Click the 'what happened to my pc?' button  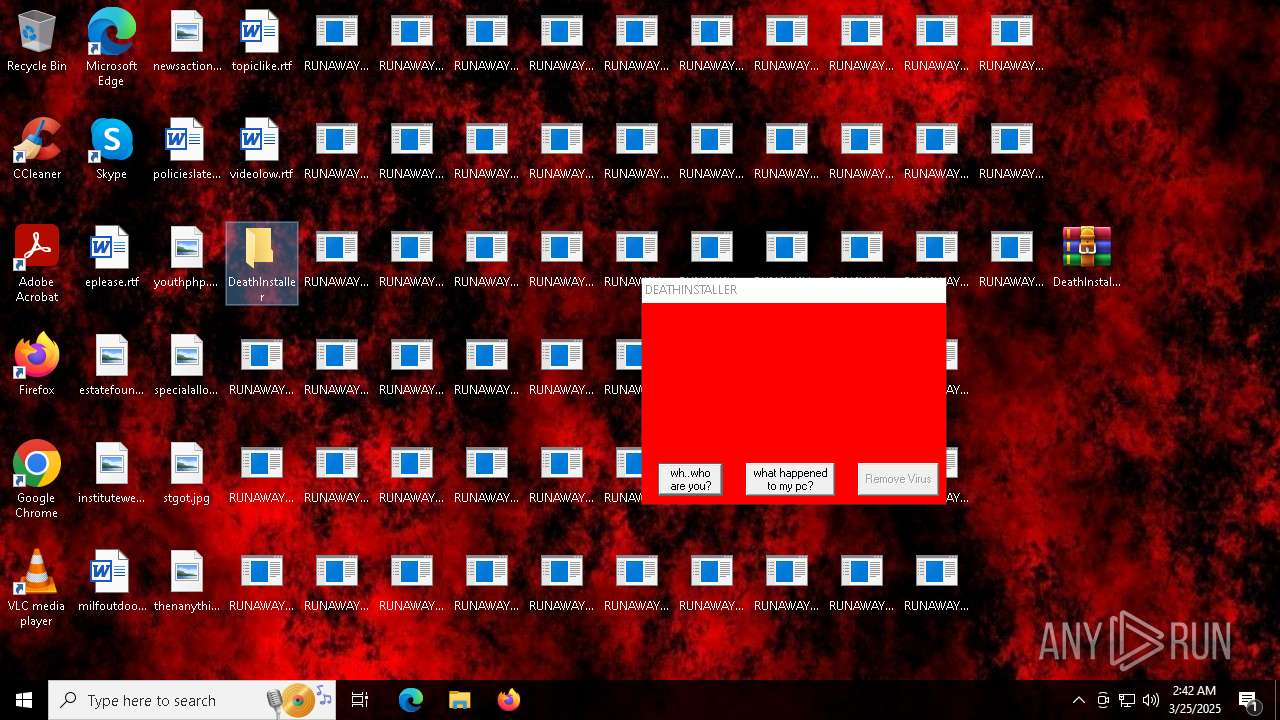pos(790,479)
